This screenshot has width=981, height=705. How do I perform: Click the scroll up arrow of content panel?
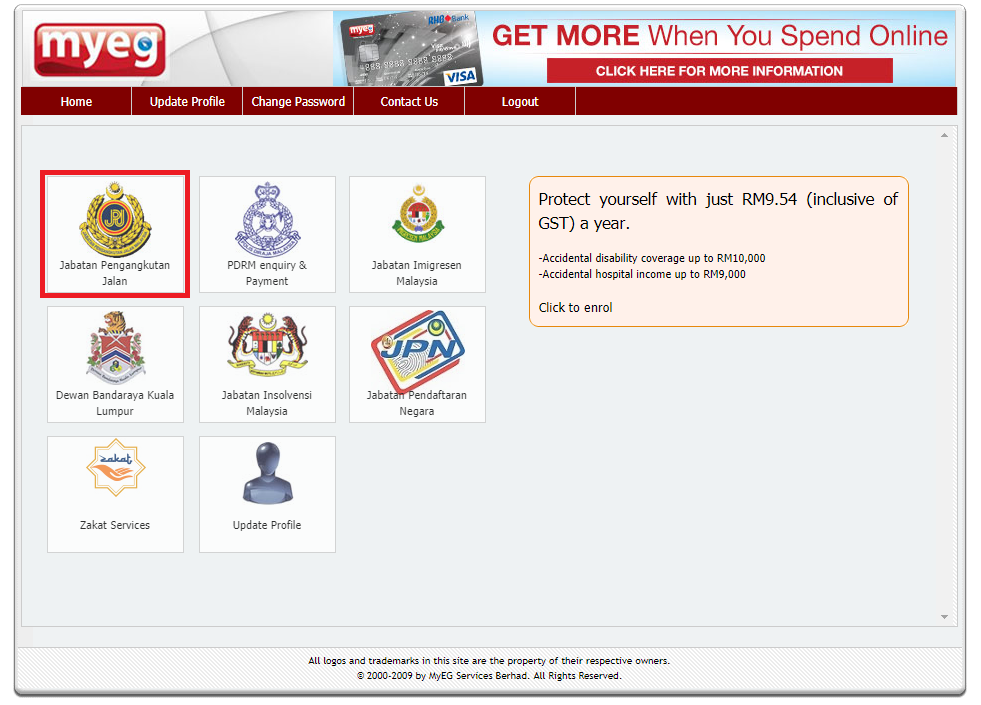click(x=944, y=135)
